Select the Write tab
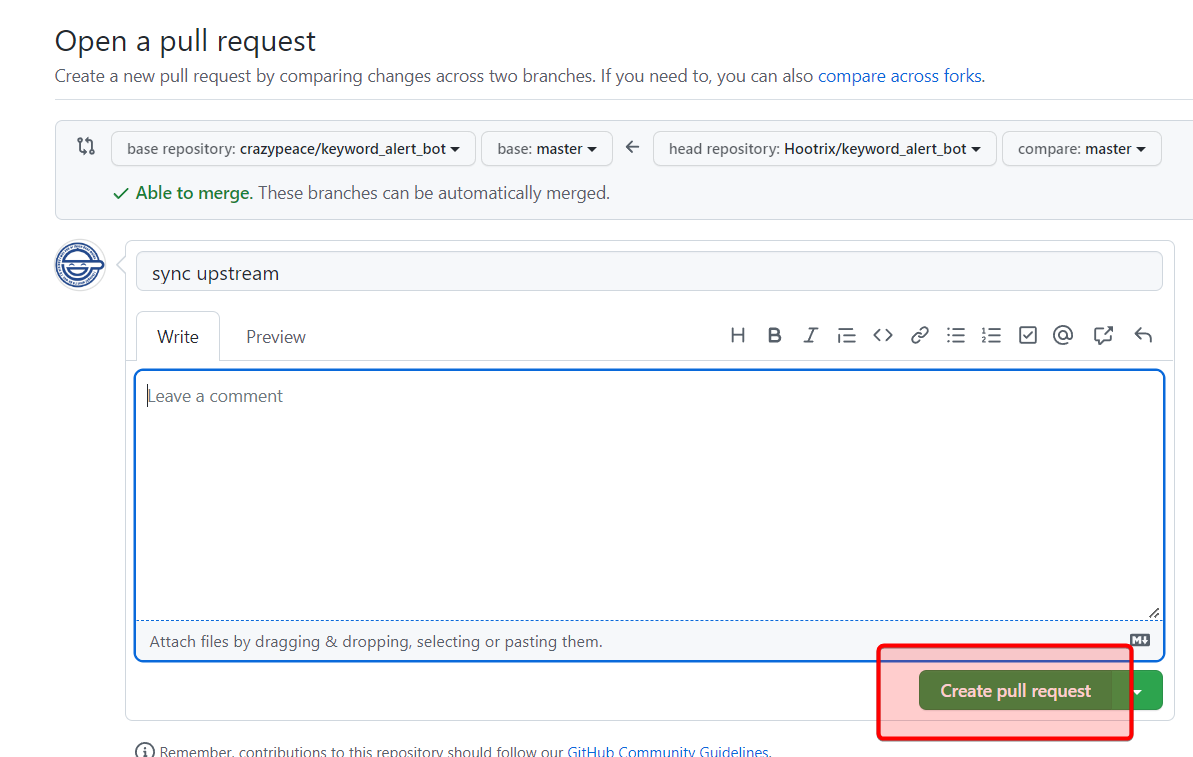The height and width of the screenshot is (757, 1193). (178, 337)
